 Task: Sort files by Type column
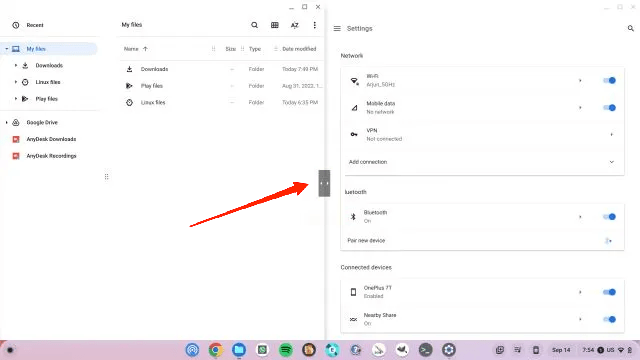point(255,49)
